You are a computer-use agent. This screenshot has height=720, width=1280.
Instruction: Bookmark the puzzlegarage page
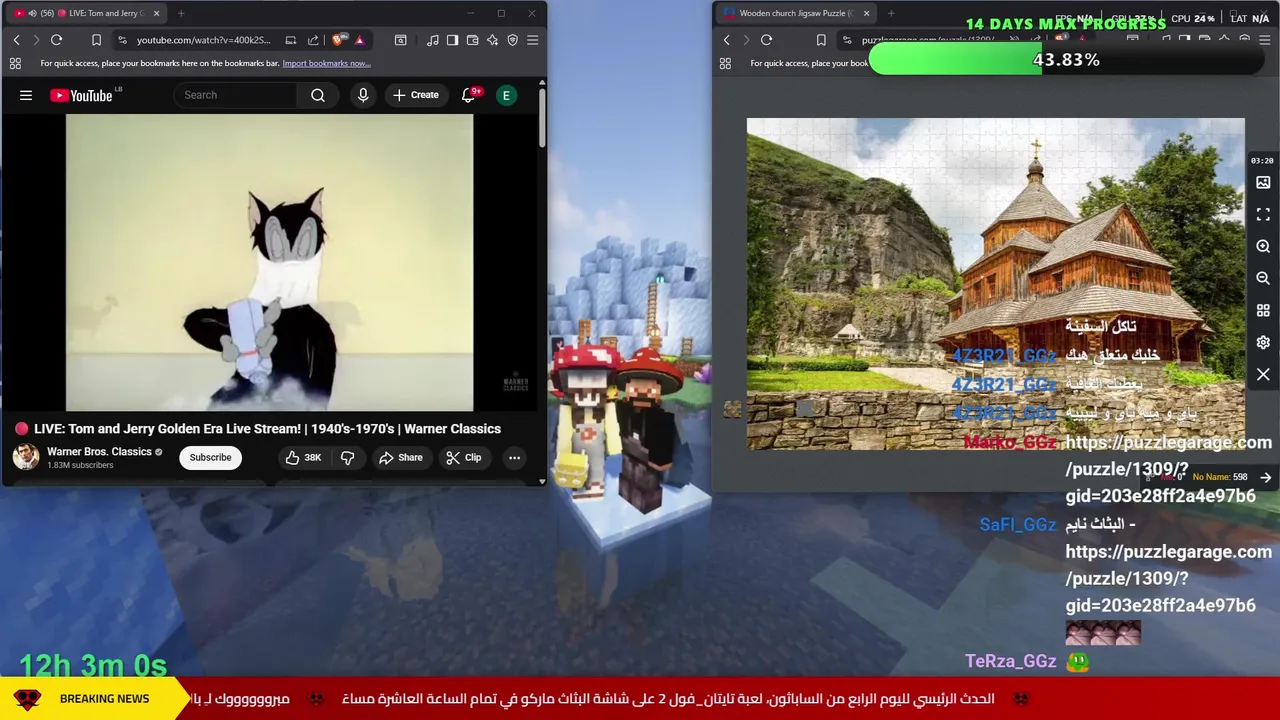pos(820,40)
